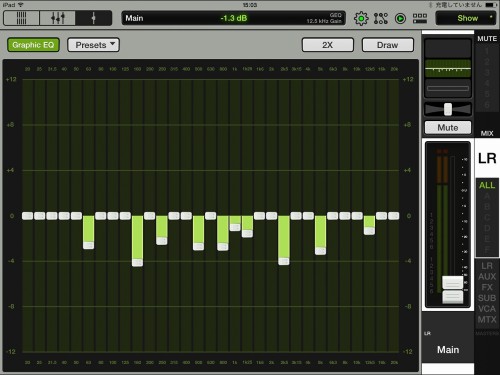This screenshot has height=375, width=500.
Task: Jump to the AUX masters section
Action: click(x=487, y=277)
